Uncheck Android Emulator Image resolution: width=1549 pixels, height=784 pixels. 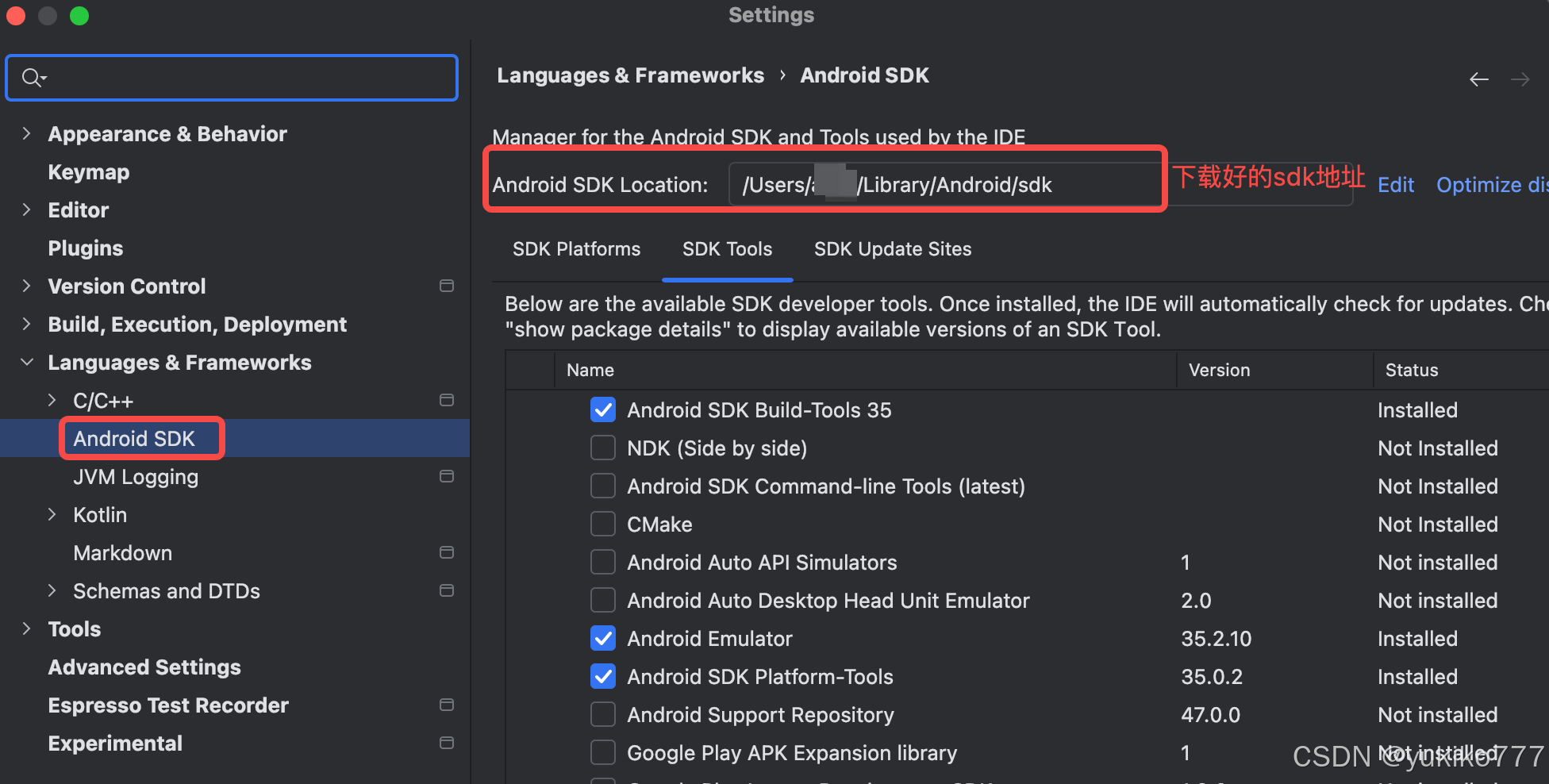(603, 638)
